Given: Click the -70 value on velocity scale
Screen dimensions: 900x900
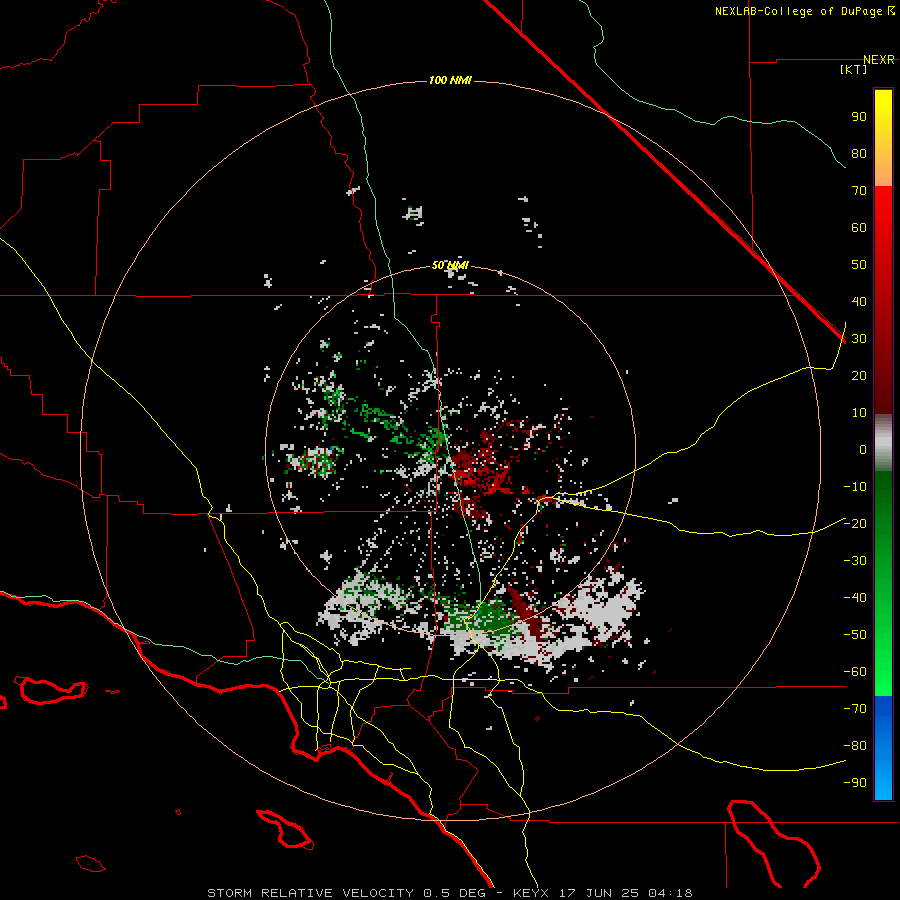Looking at the screenshot, I should (x=855, y=709).
